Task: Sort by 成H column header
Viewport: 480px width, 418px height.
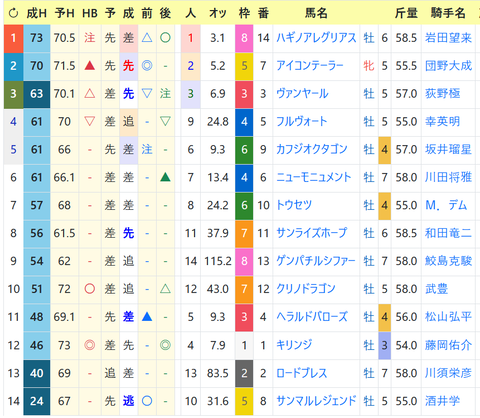Action: click(x=36, y=13)
